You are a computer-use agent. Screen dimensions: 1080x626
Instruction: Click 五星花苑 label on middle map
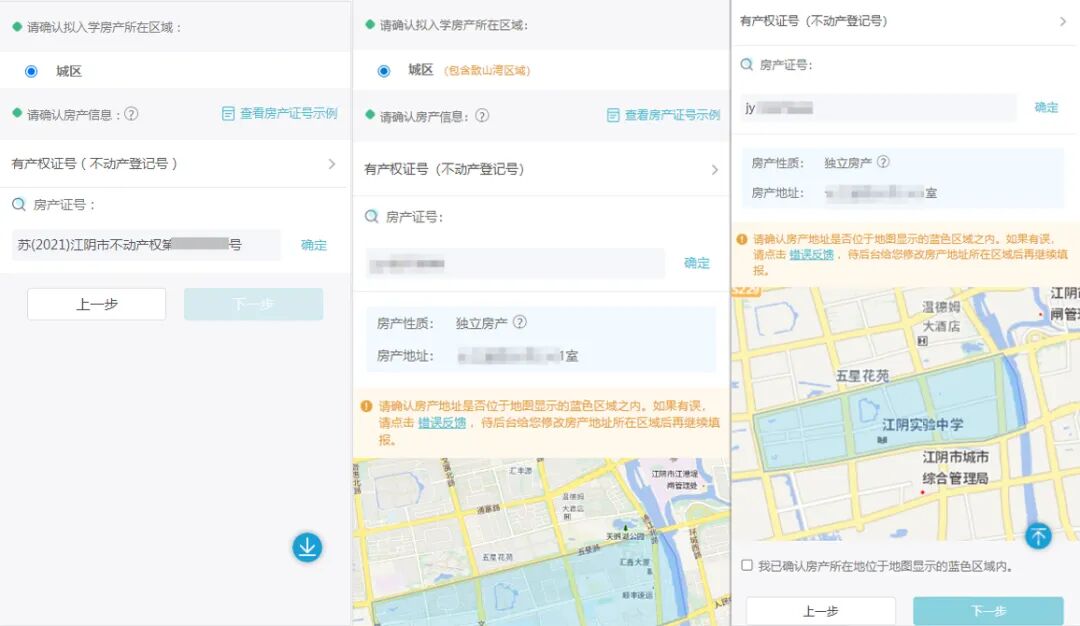point(497,557)
